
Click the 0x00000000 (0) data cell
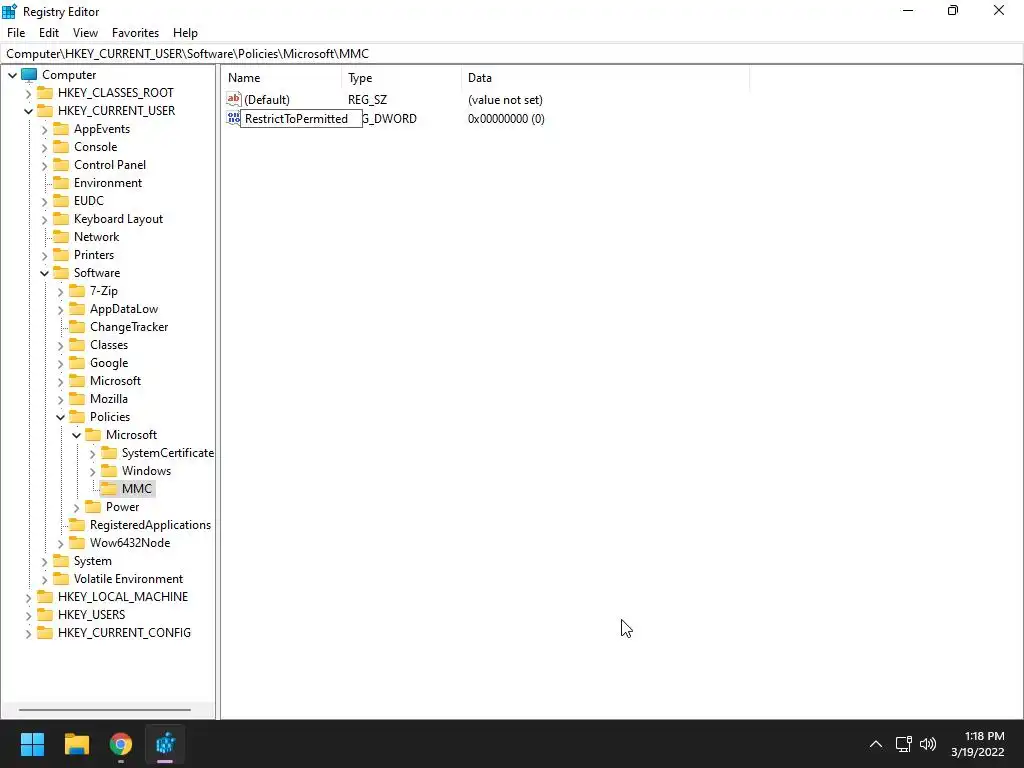click(506, 119)
